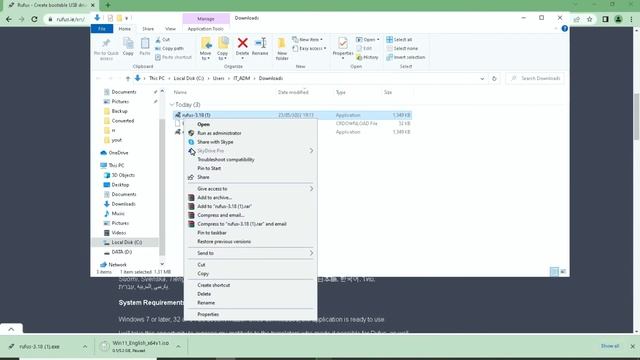
Task: Click the Up directory arrow
Action: tap(128, 78)
